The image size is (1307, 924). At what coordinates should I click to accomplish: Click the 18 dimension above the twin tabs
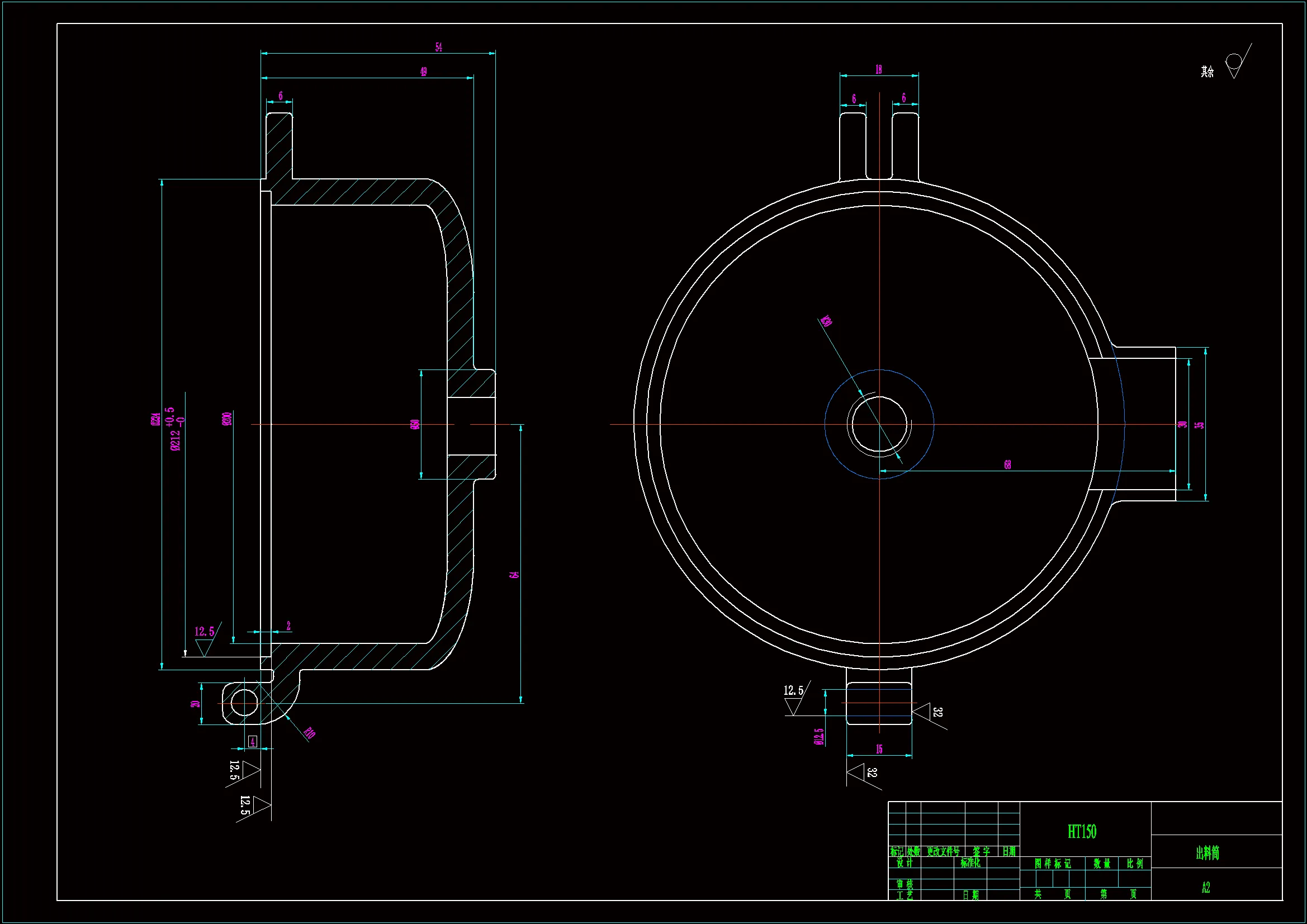pyautogui.click(x=878, y=69)
